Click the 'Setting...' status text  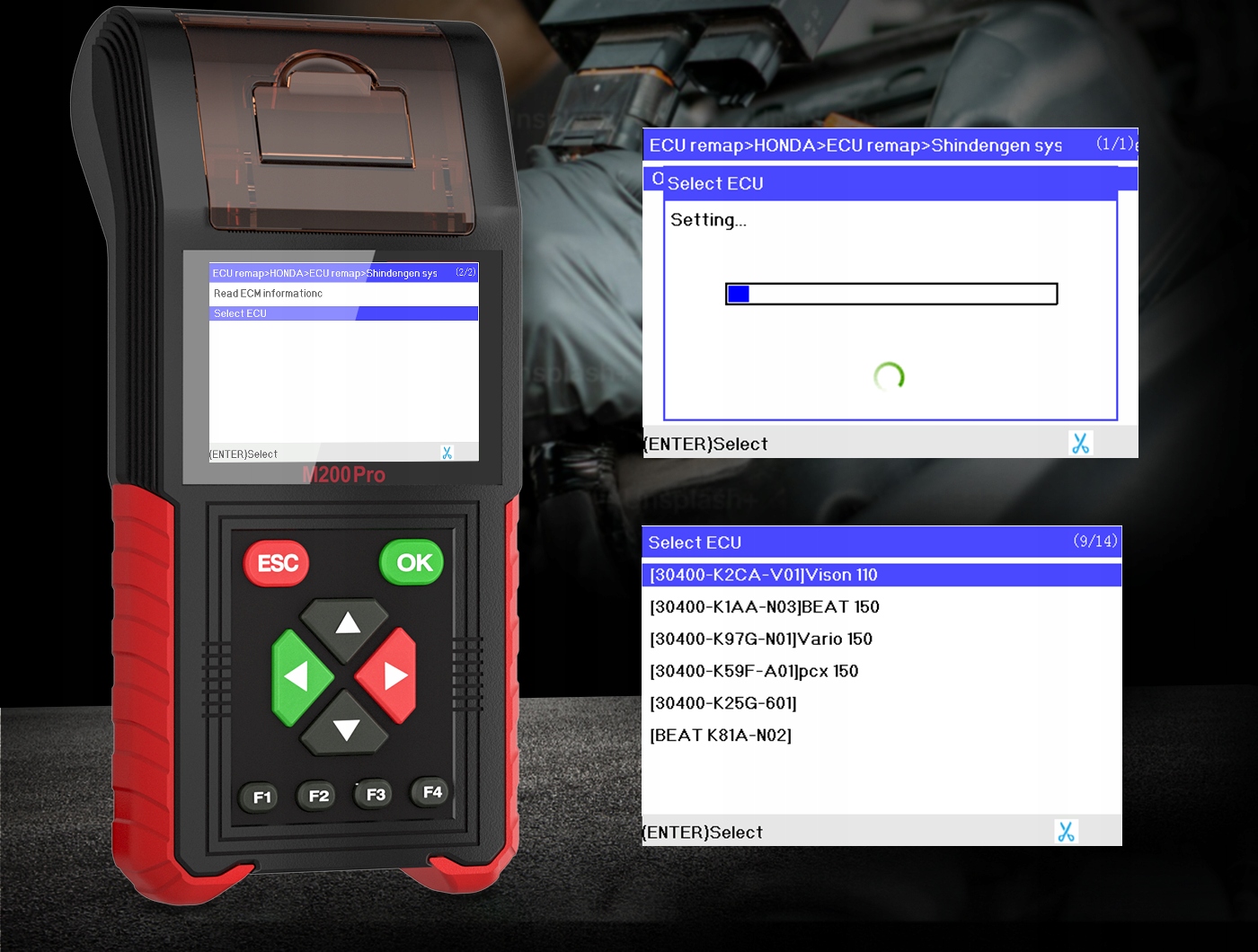tap(708, 220)
